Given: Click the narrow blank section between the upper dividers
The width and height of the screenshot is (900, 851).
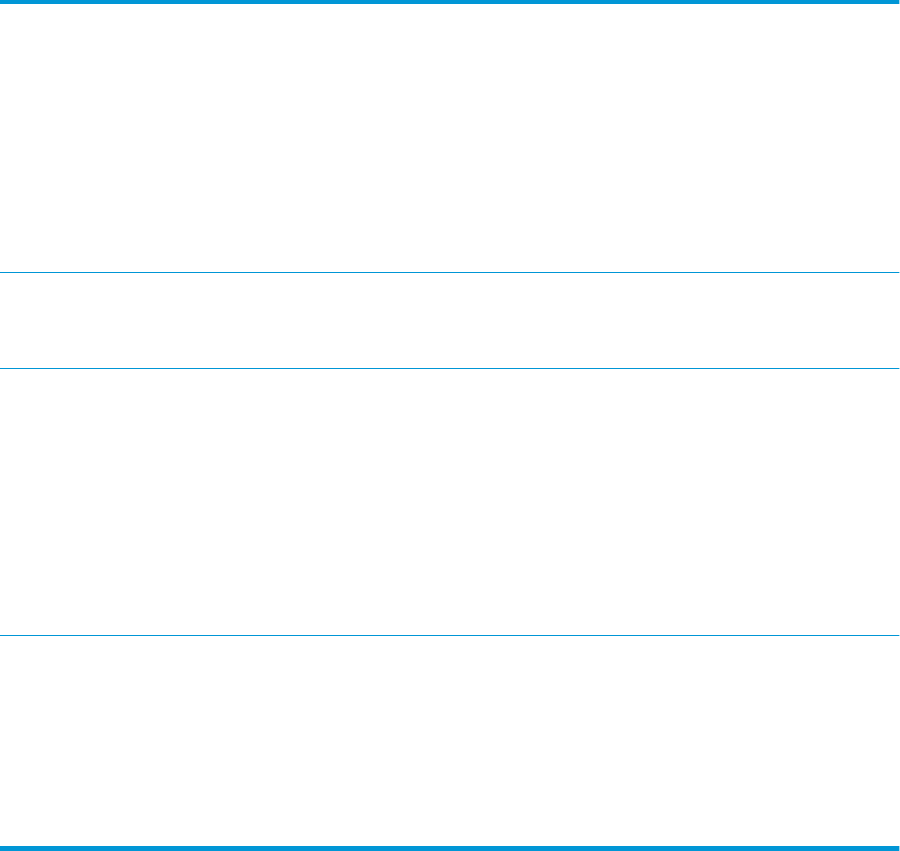Looking at the screenshot, I should pos(450,321).
